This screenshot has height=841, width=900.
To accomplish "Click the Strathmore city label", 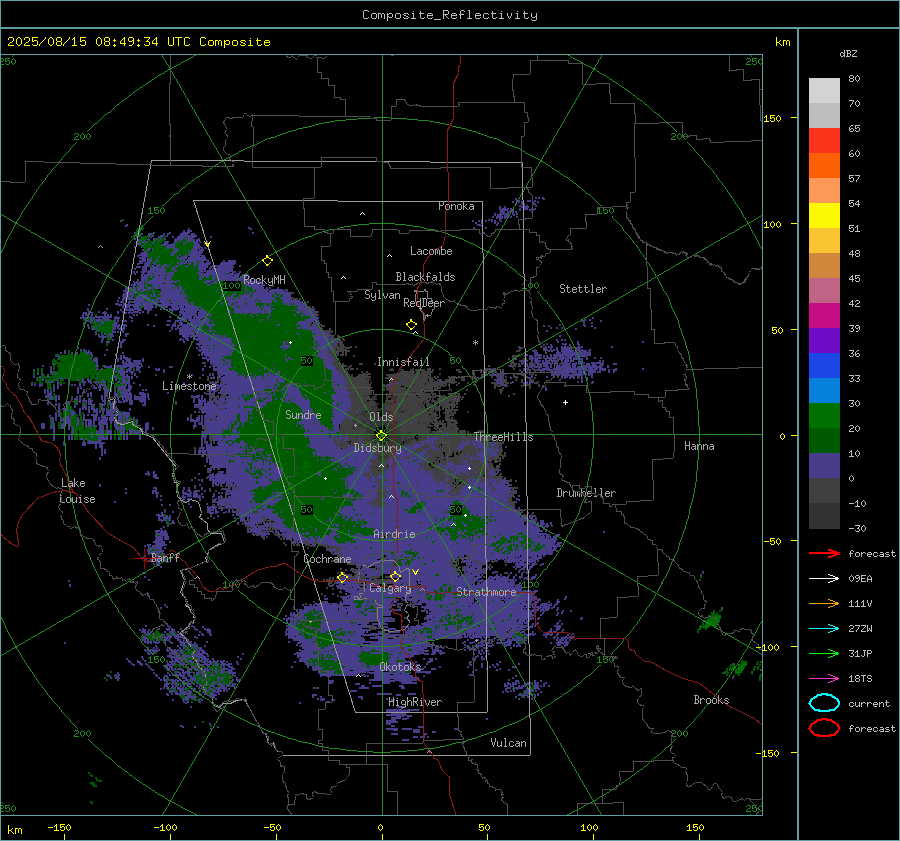I will click(x=486, y=592).
